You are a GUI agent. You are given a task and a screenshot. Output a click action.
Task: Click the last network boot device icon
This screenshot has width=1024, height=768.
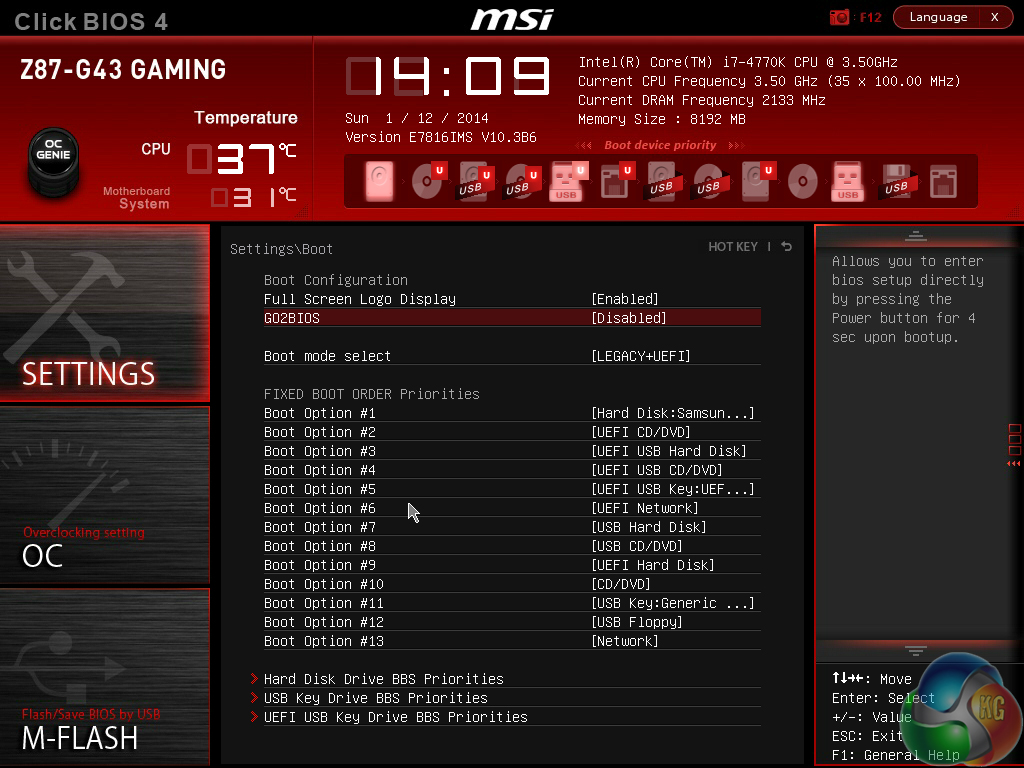944,181
